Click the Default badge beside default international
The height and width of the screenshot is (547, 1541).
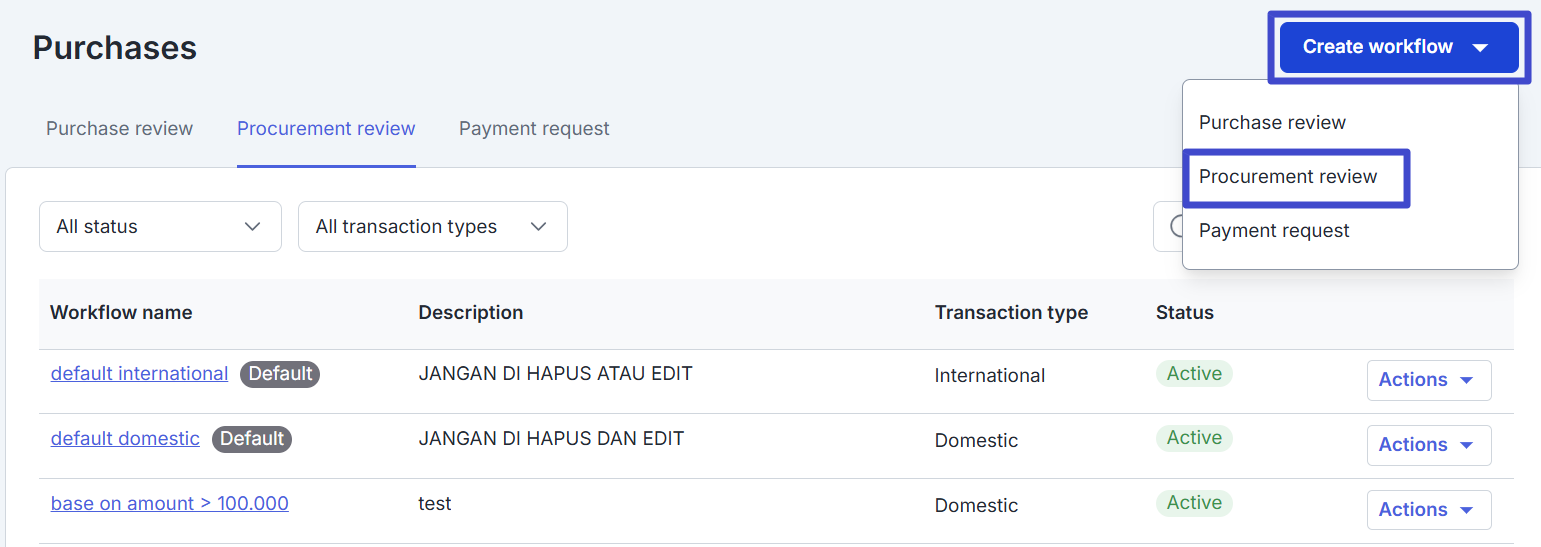[280, 374]
